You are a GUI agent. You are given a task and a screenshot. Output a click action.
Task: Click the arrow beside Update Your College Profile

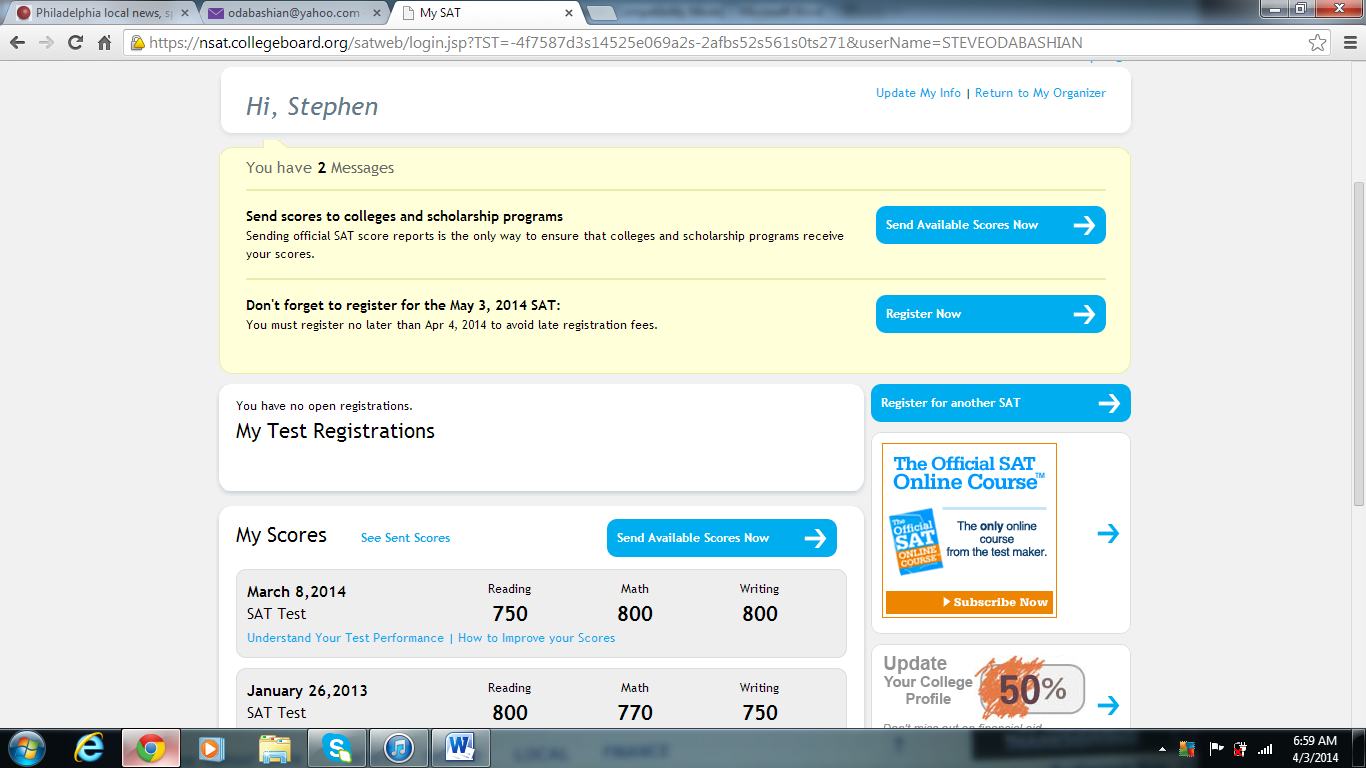pyautogui.click(x=1108, y=705)
